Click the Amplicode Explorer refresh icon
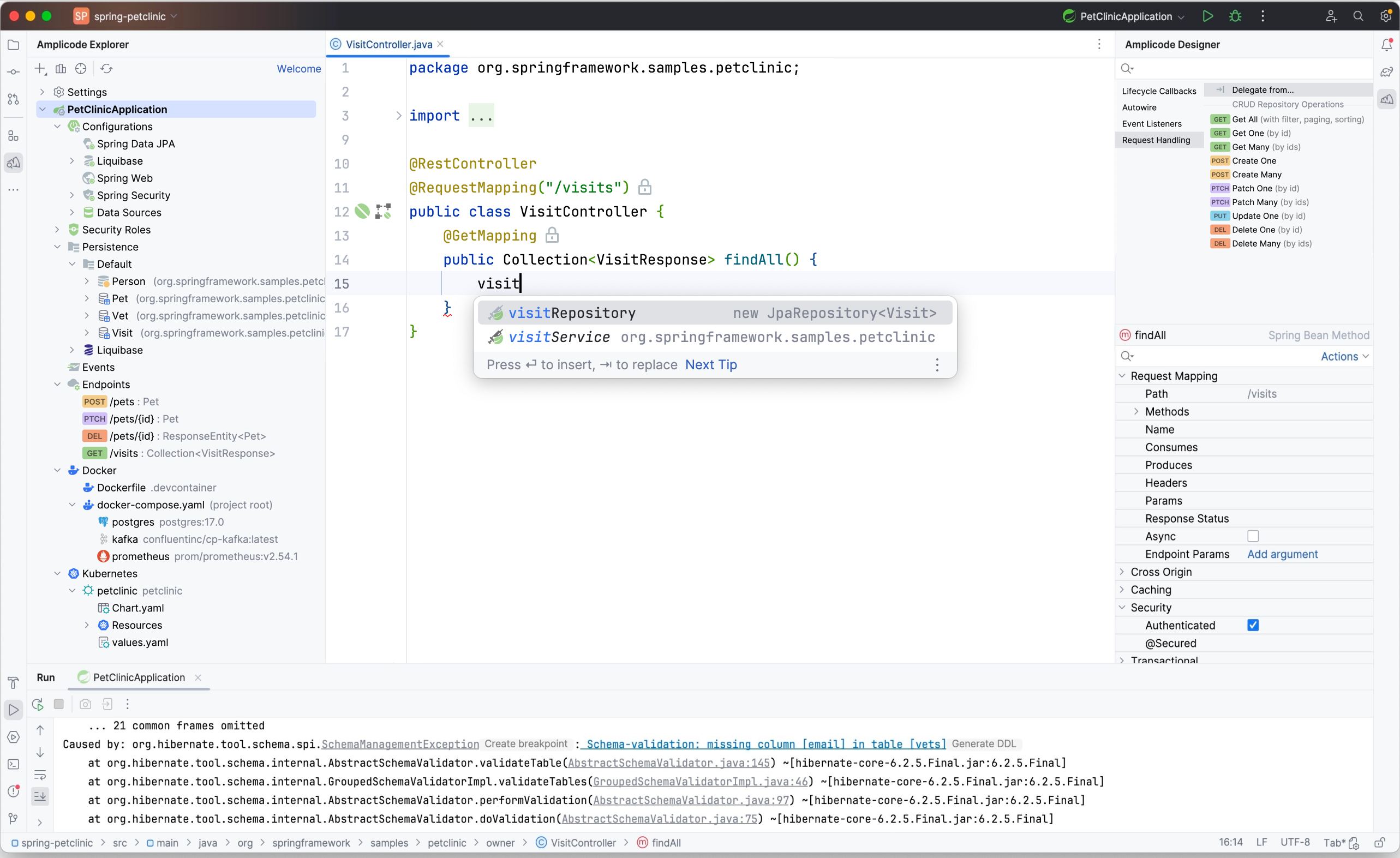Screen dimensions: 1400x858 (106, 68)
